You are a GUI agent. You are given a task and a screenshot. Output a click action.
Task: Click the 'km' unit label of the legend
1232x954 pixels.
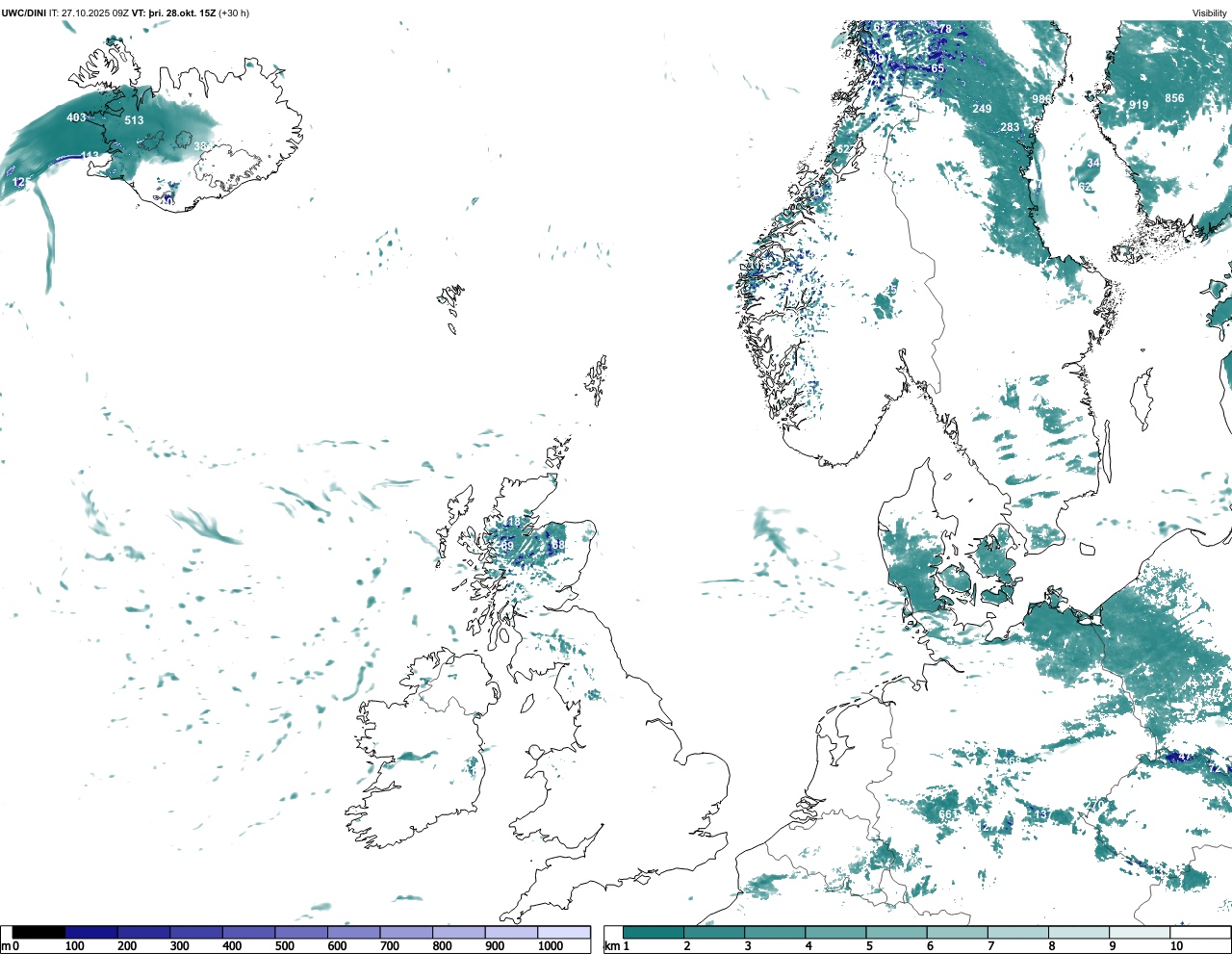tap(611, 946)
